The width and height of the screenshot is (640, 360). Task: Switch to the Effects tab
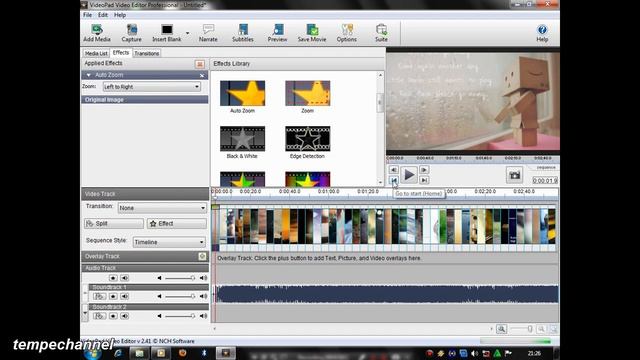(121, 53)
